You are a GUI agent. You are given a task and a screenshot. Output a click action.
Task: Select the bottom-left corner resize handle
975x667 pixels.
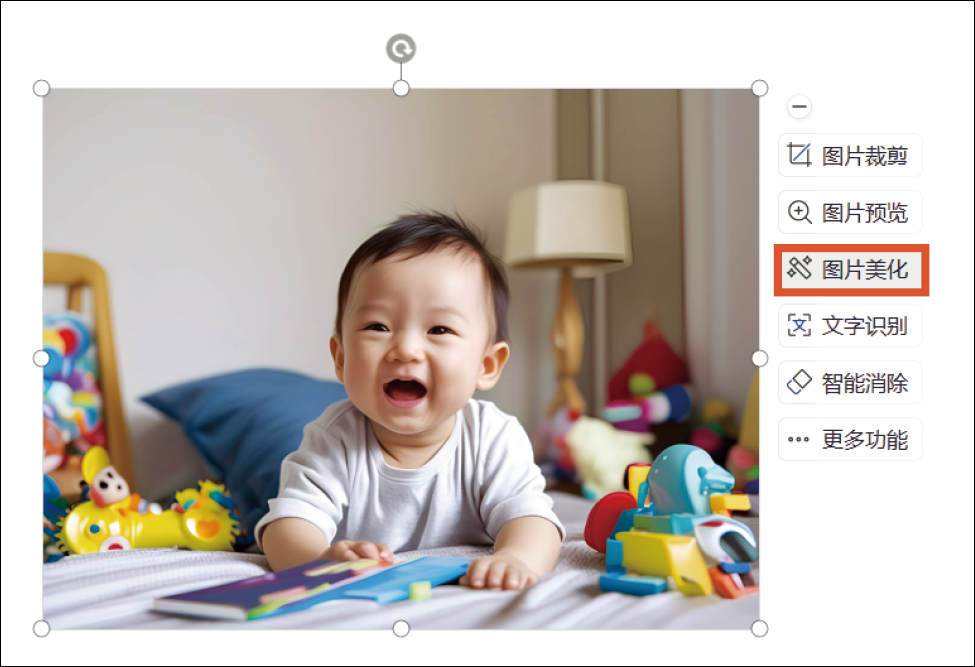[42, 628]
